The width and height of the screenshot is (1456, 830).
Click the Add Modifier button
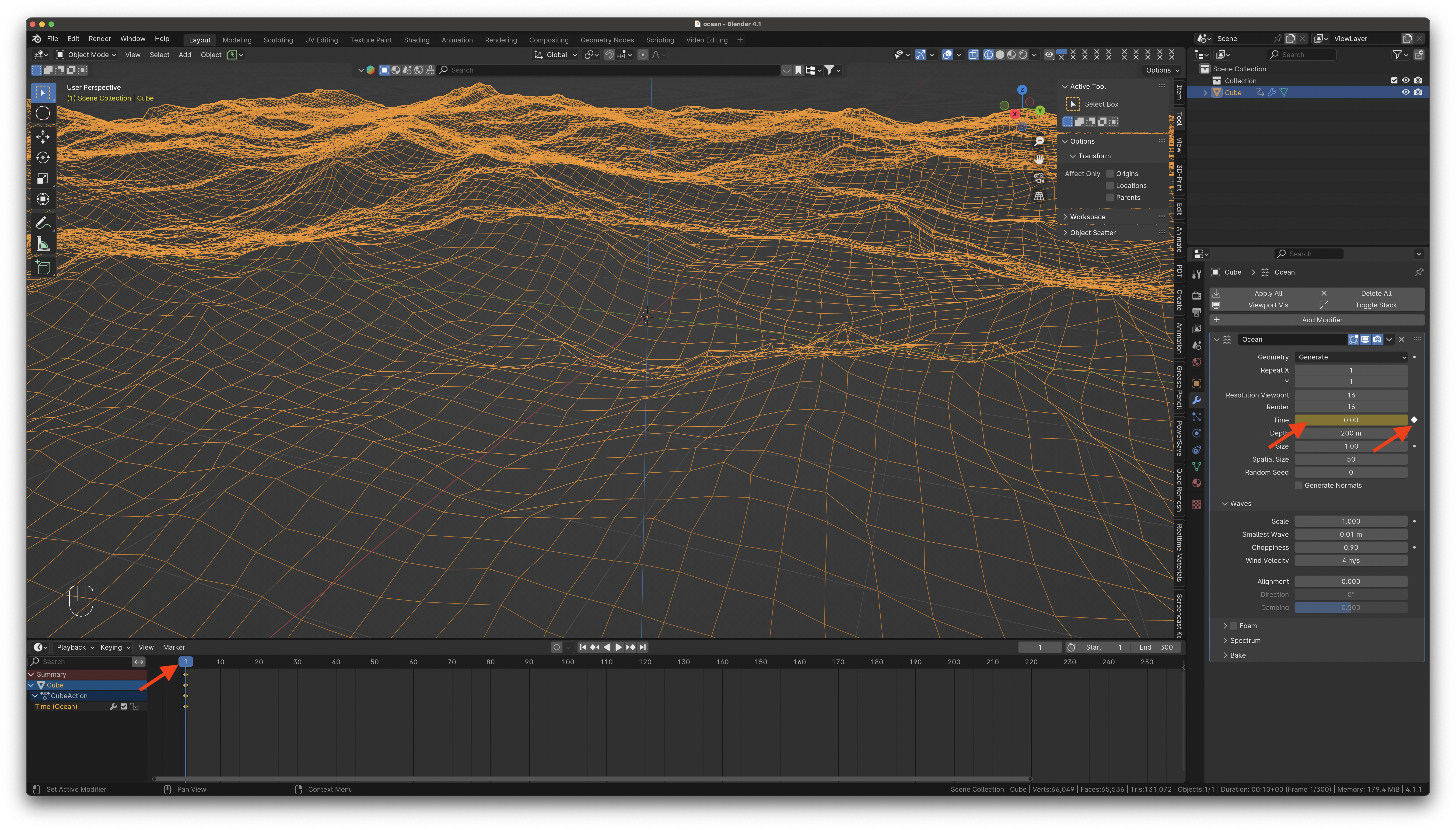(1317, 320)
